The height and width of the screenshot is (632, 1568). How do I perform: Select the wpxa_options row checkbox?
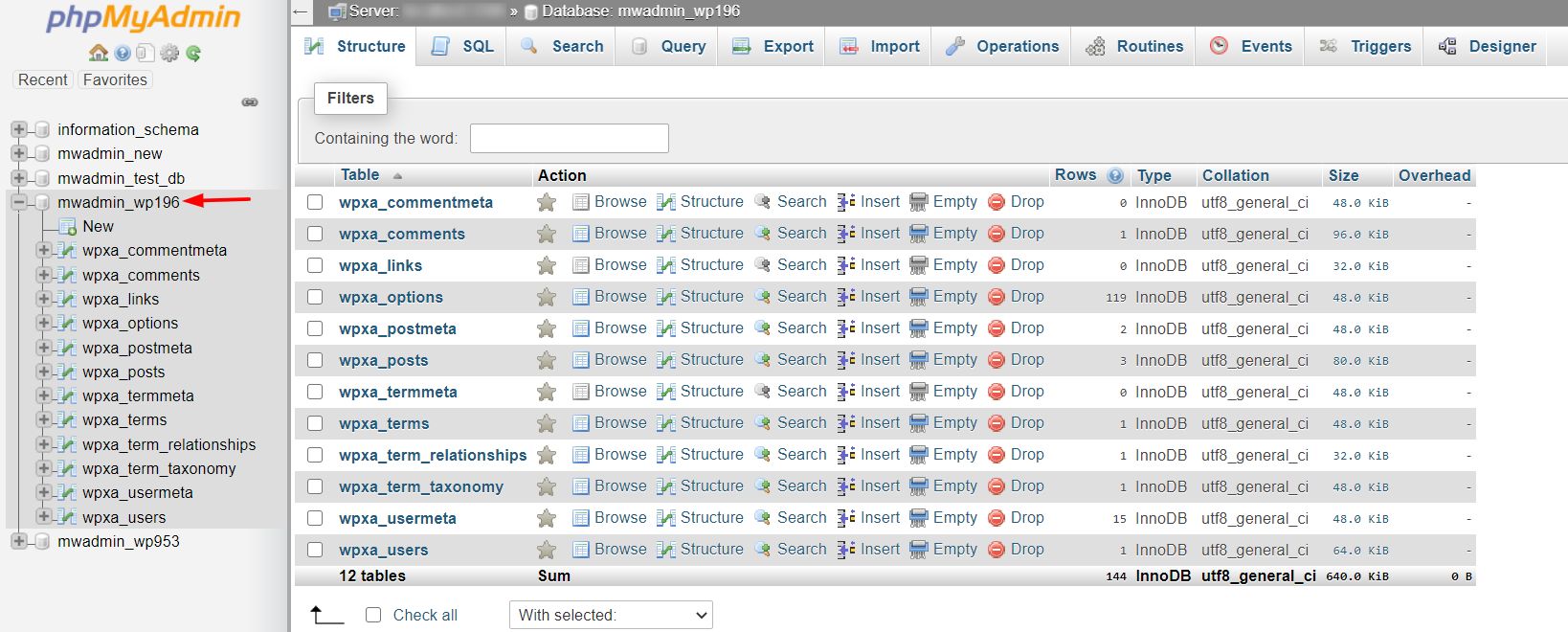315,297
